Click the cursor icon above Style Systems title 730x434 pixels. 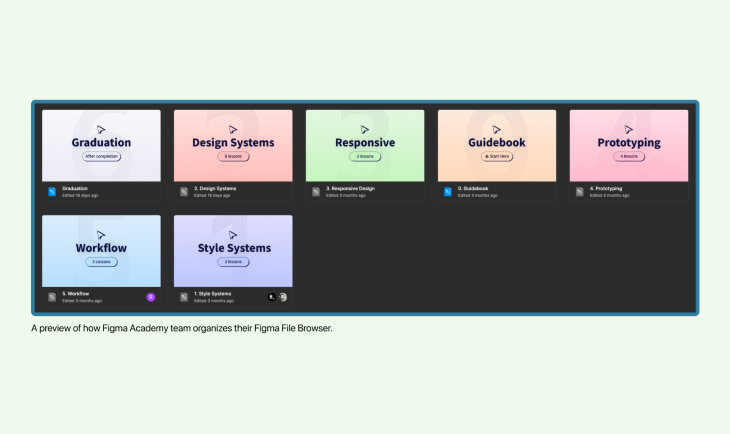point(233,235)
